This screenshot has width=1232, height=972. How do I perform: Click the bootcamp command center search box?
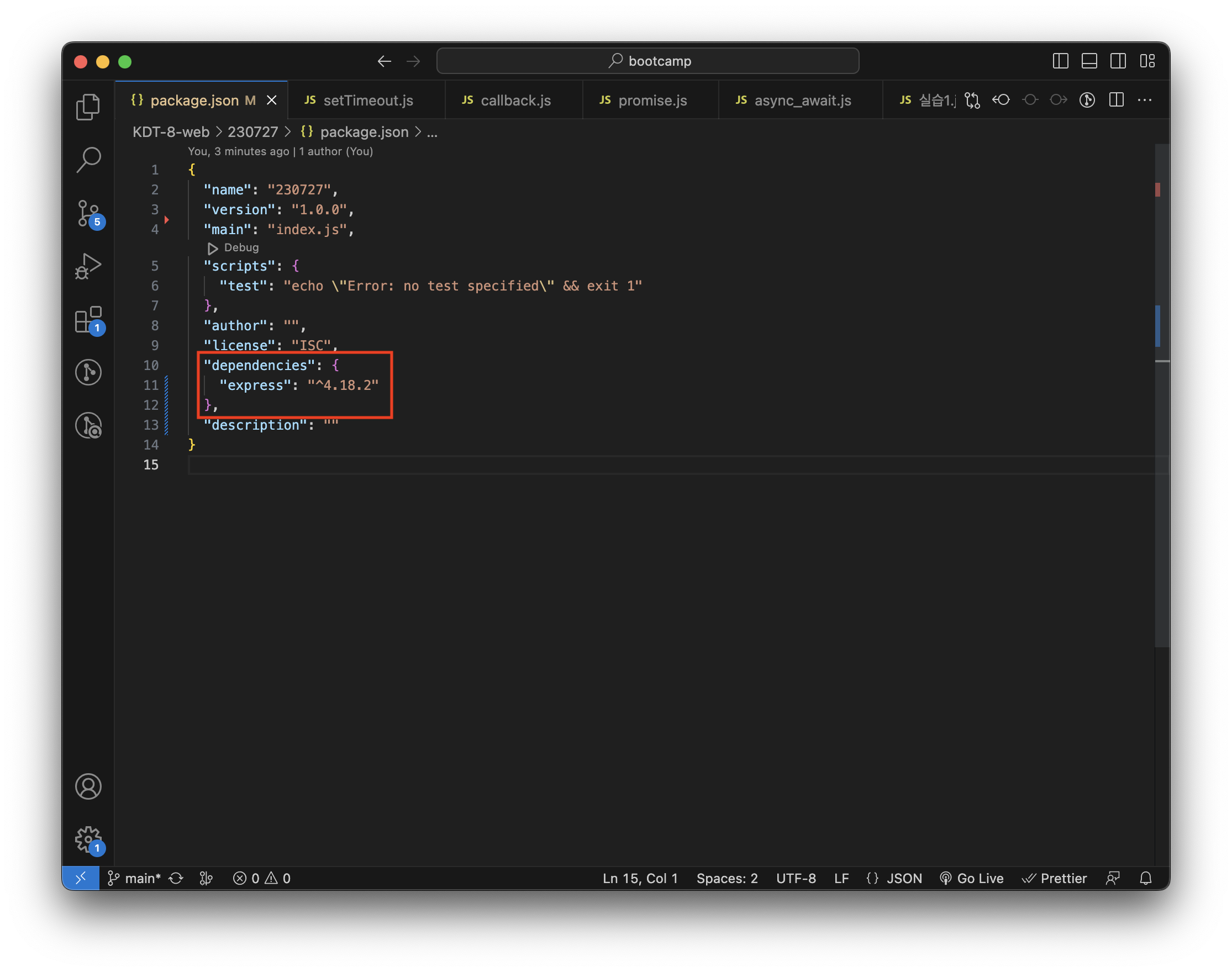coord(648,61)
